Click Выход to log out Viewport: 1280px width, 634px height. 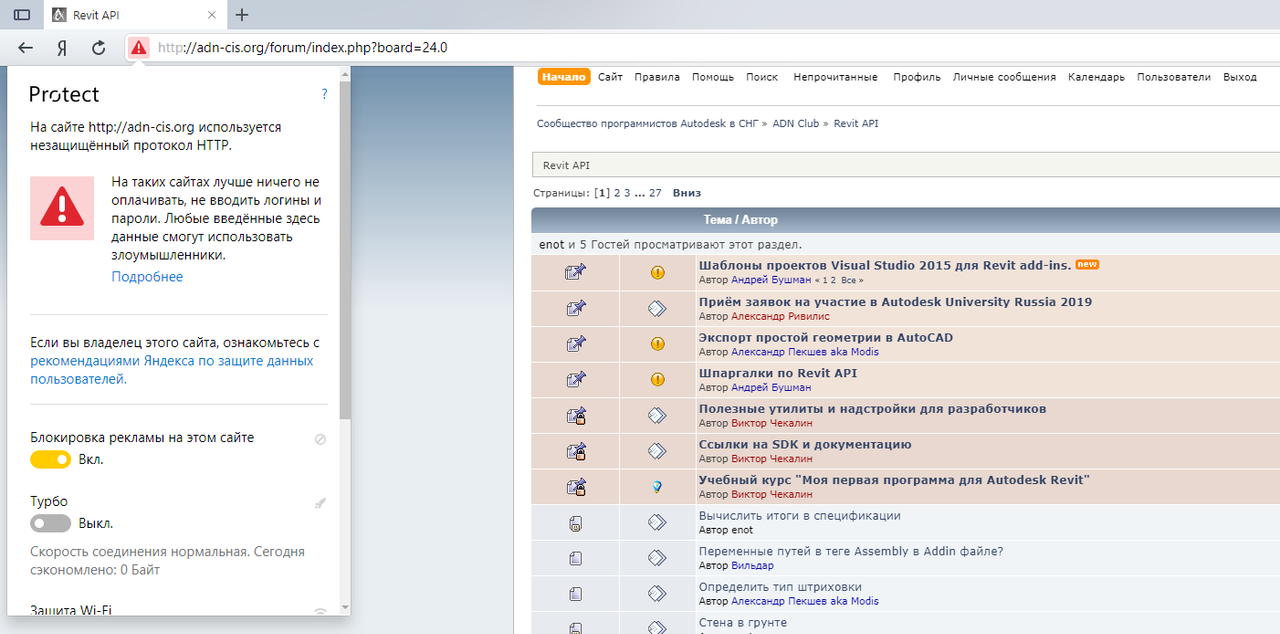coord(1240,77)
